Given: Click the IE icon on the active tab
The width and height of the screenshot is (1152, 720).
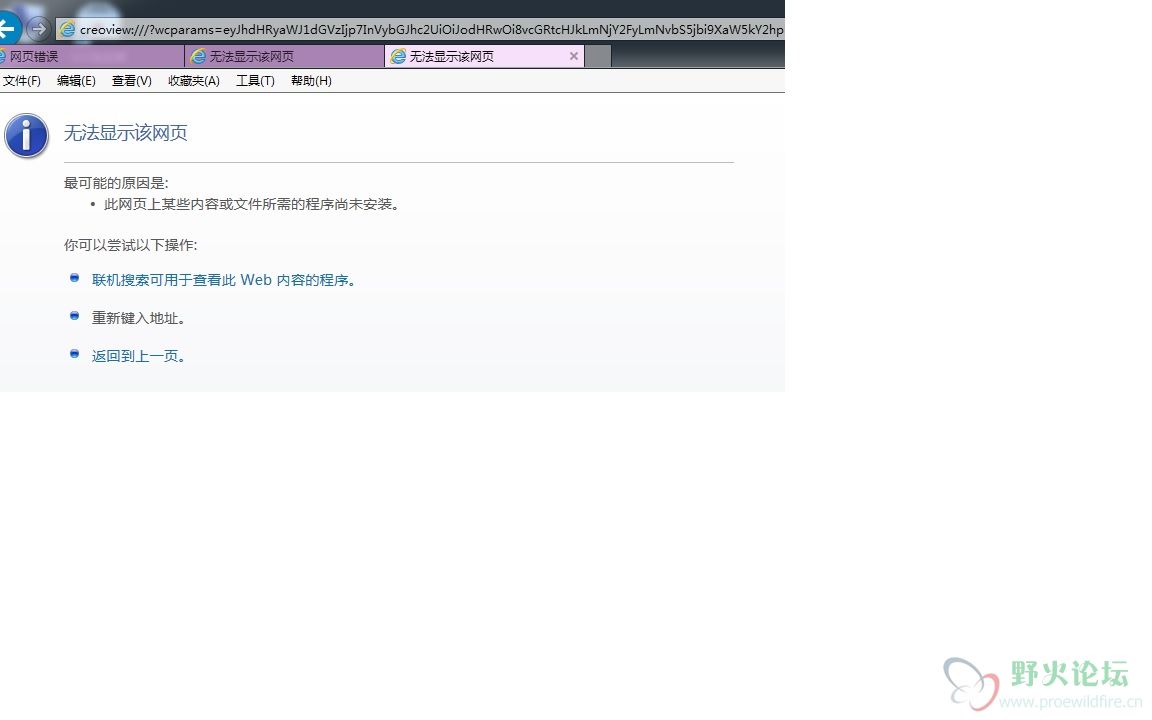Looking at the screenshot, I should (397, 57).
